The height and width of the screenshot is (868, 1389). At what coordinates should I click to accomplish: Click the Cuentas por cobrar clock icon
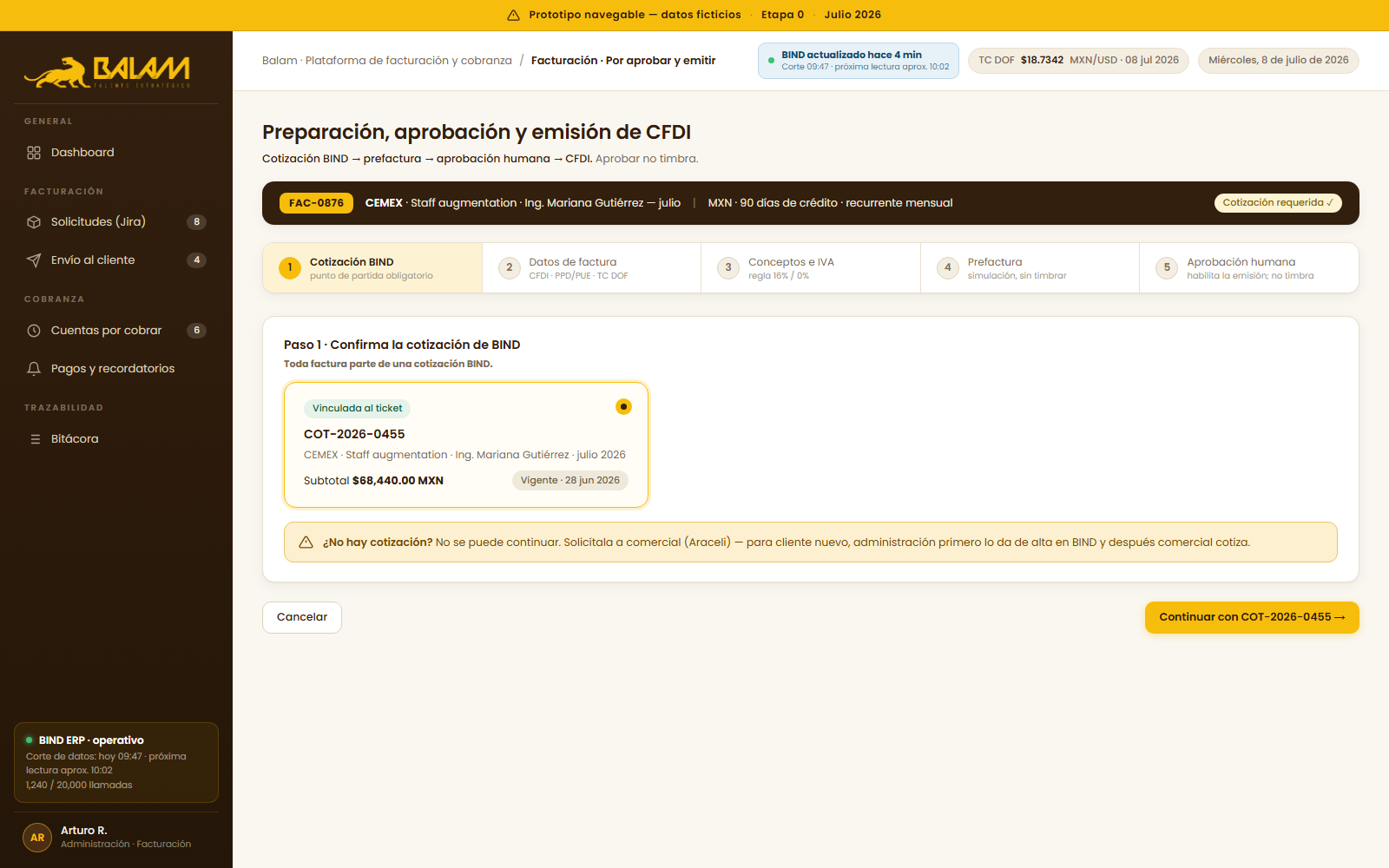click(x=34, y=331)
